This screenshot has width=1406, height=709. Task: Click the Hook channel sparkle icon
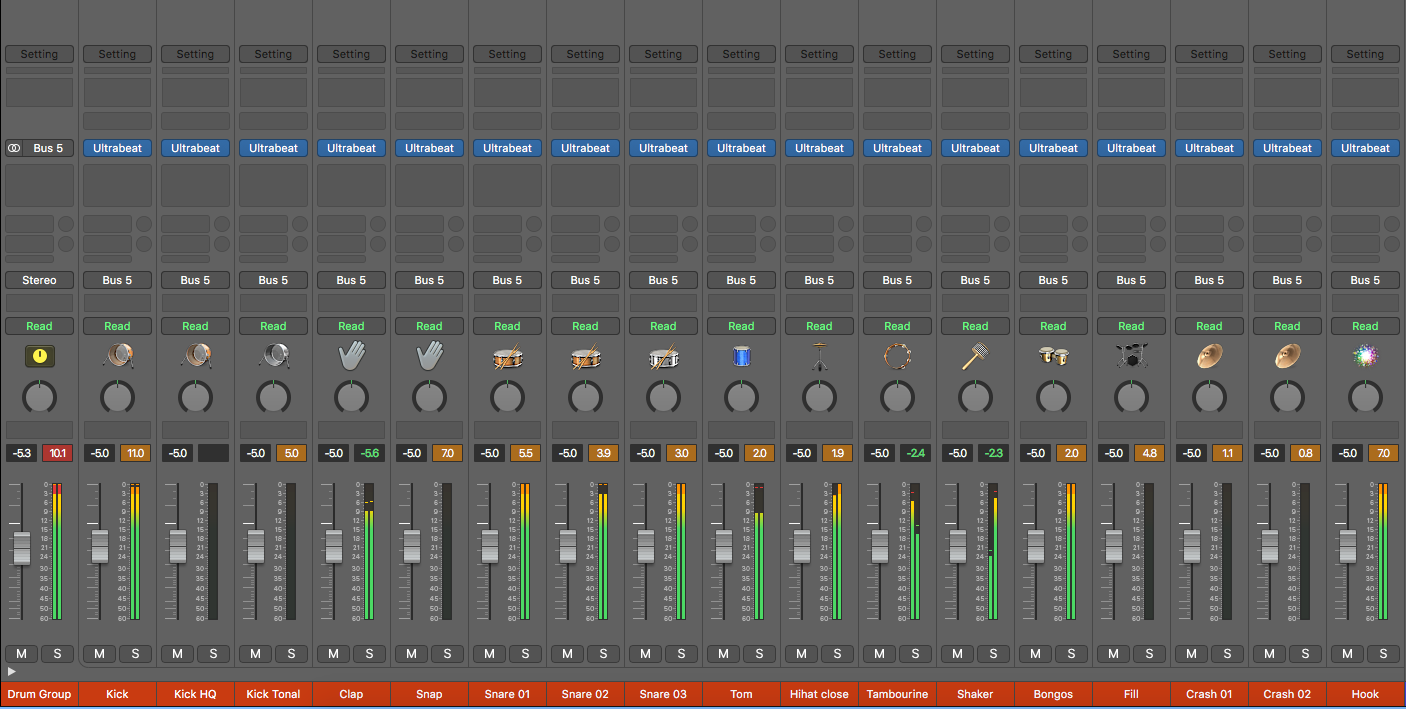[1365, 355]
